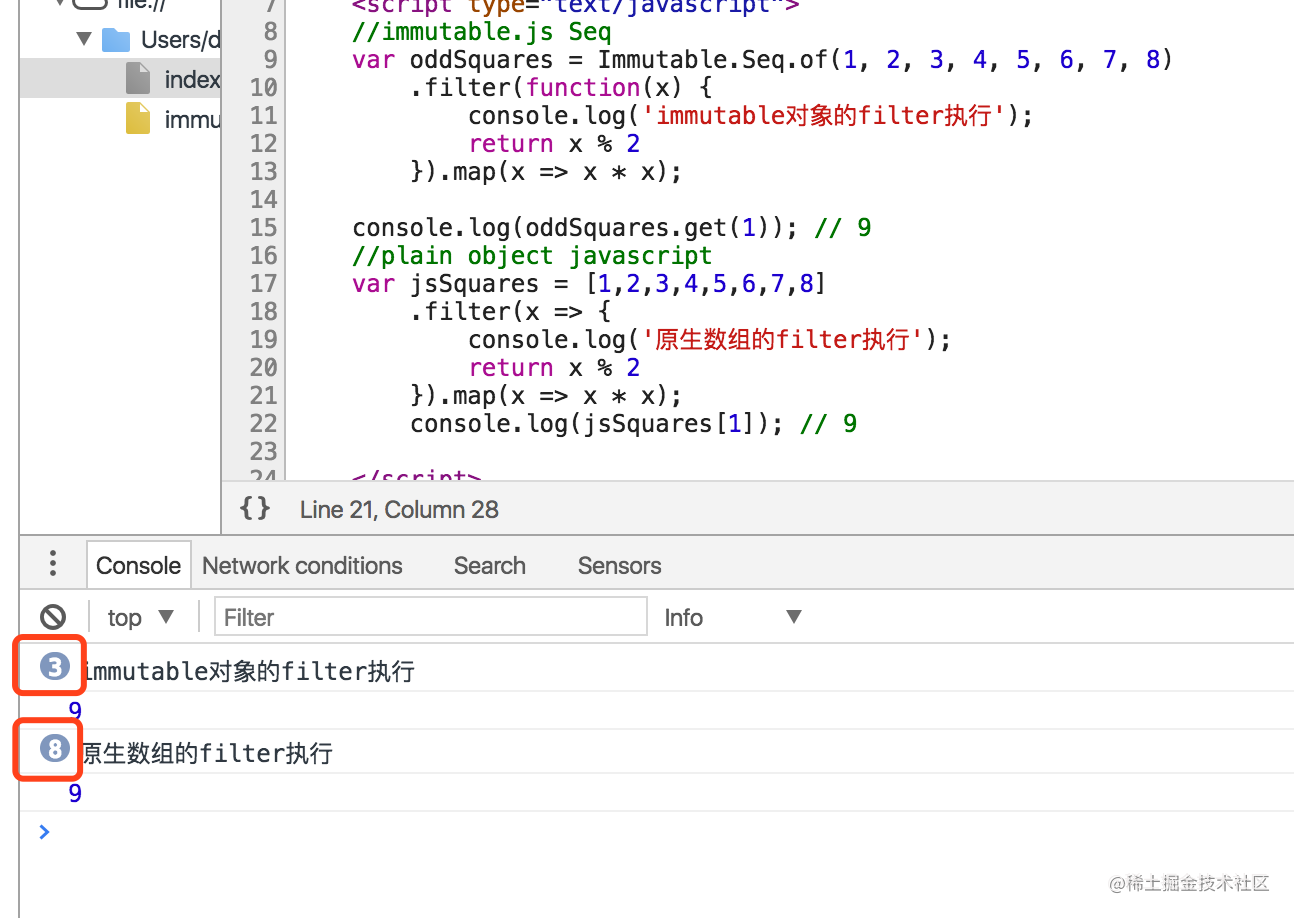
Task: Click 'console.log(jsSquares[1]);' on line 22
Action: coord(597,424)
